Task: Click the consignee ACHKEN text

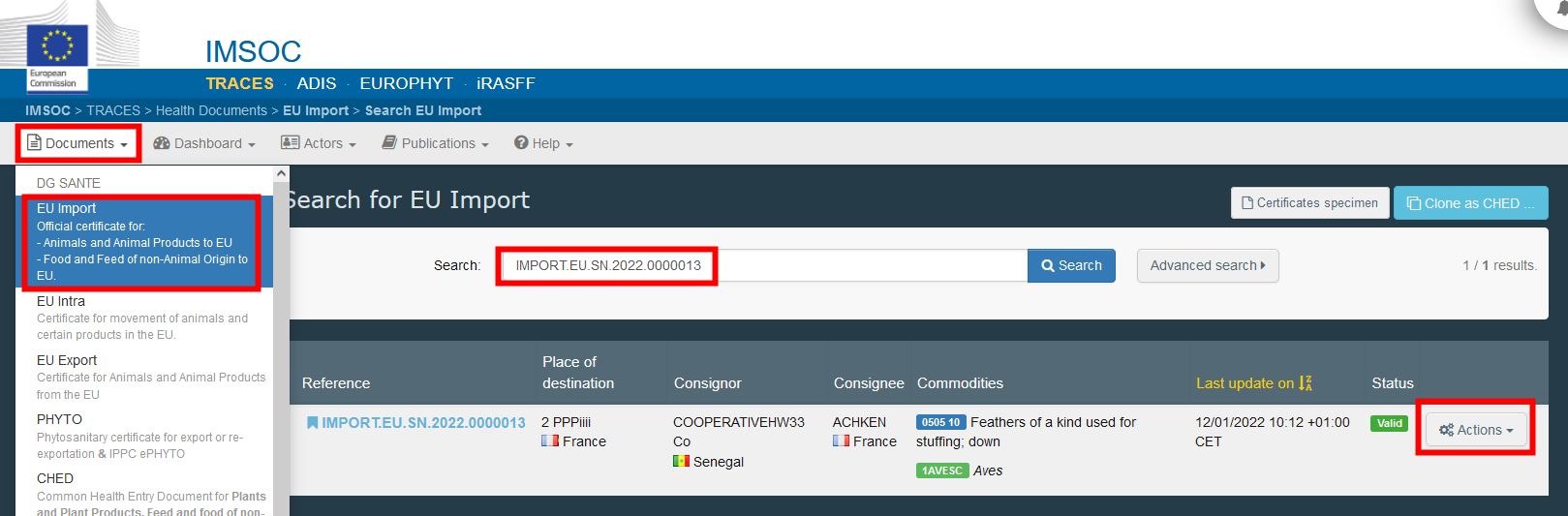Action: (859, 422)
